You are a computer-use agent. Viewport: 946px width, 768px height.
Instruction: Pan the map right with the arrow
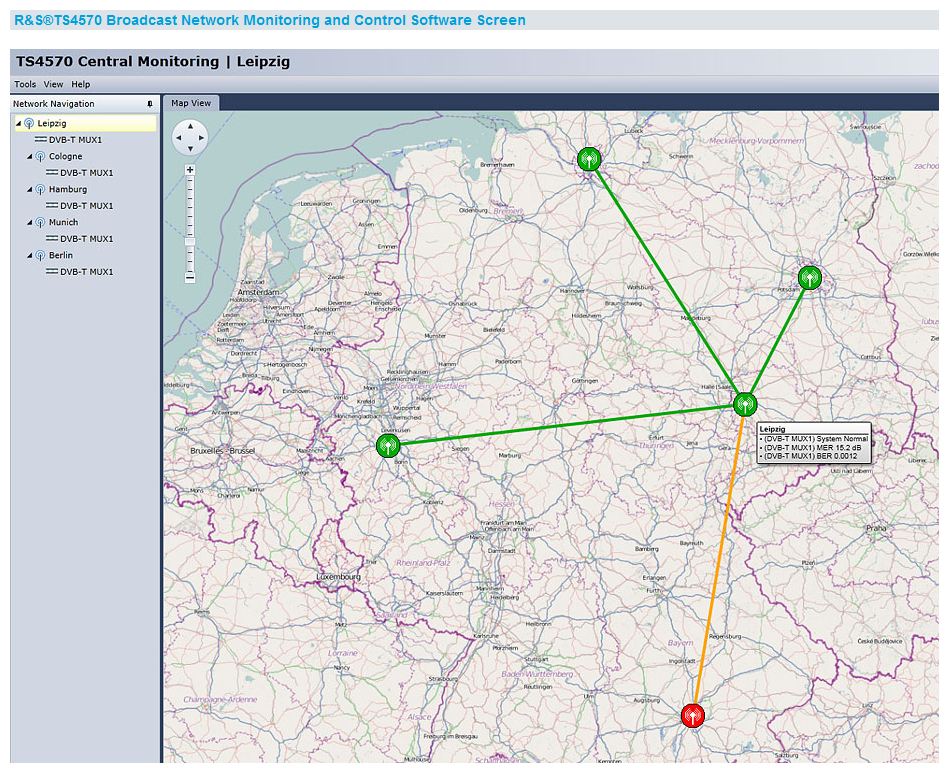201,138
